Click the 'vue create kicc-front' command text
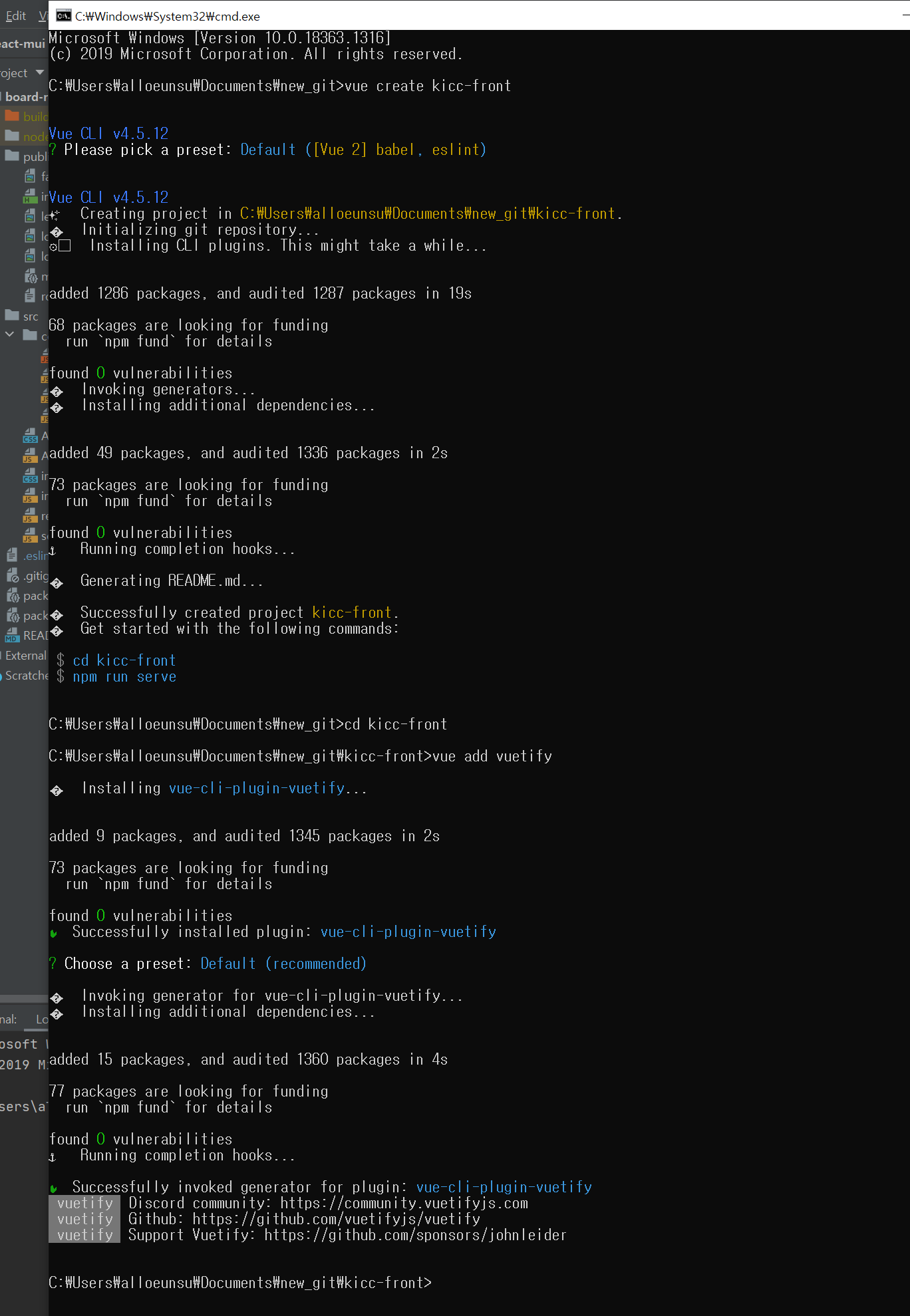 pyautogui.click(x=428, y=86)
